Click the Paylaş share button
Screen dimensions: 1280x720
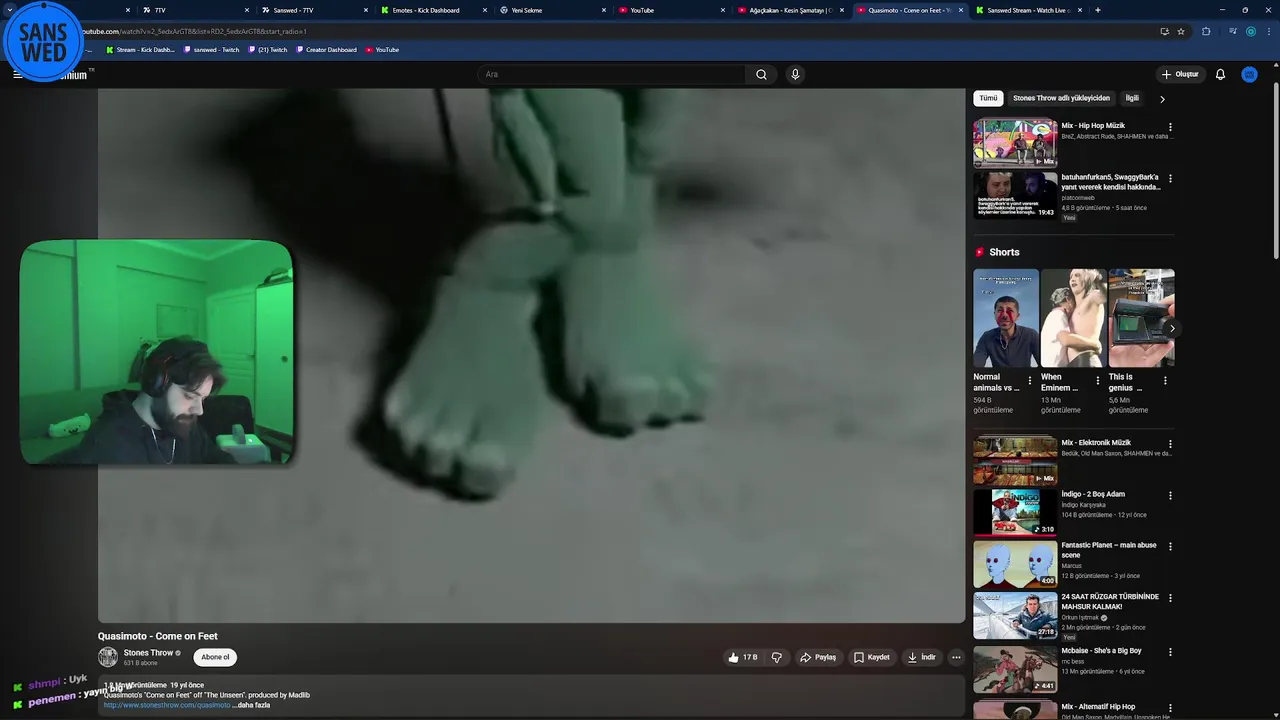tap(818, 657)
